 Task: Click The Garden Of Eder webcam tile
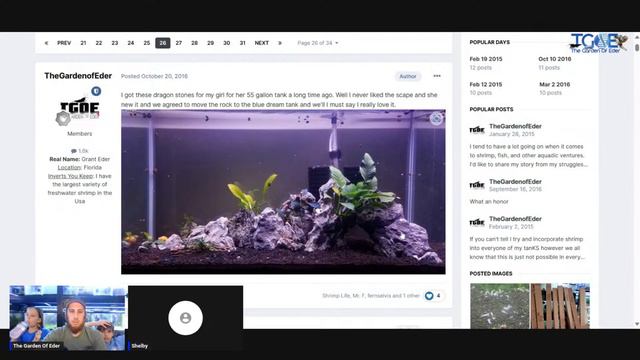(67, 318)
